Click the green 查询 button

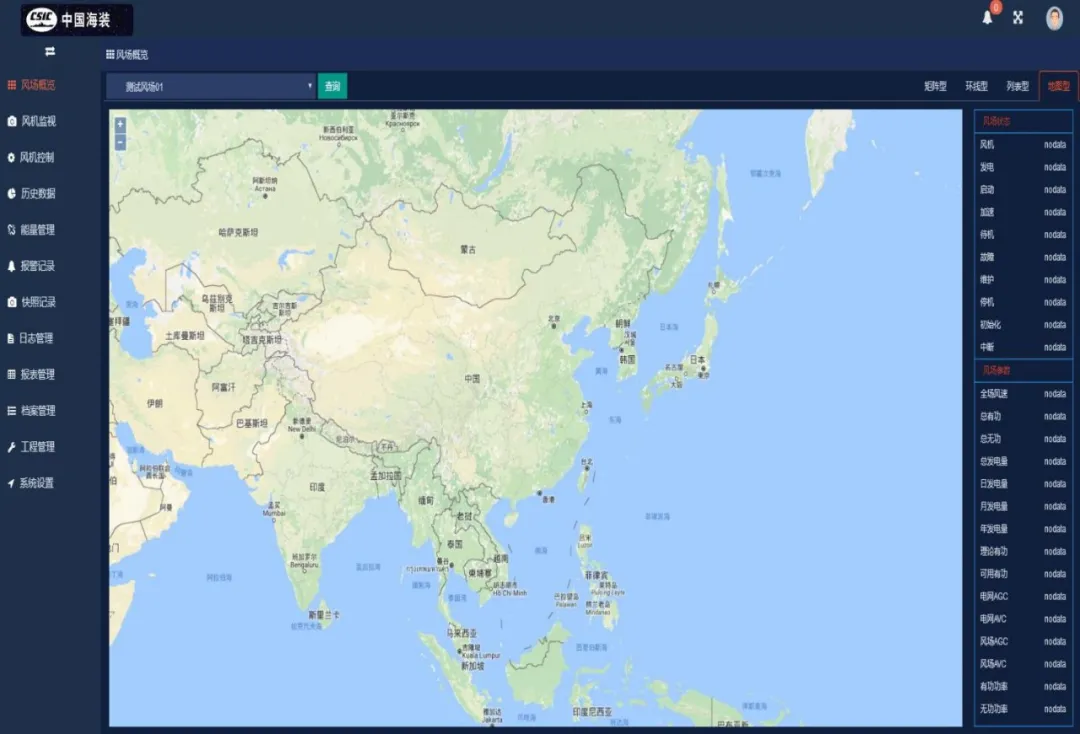pyautogui.click(x=333, y=86)
